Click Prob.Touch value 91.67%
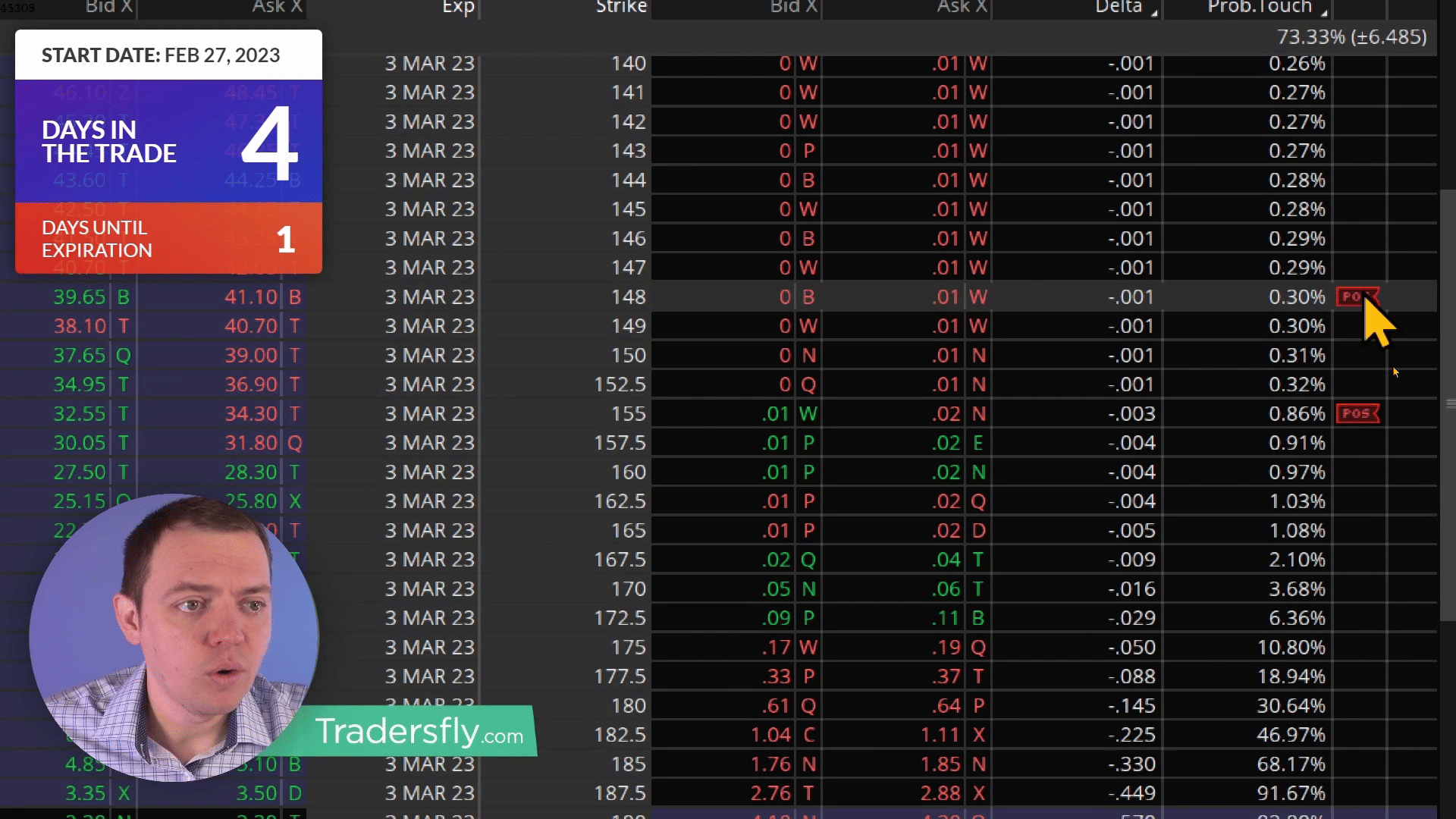 click(1291, 793)
